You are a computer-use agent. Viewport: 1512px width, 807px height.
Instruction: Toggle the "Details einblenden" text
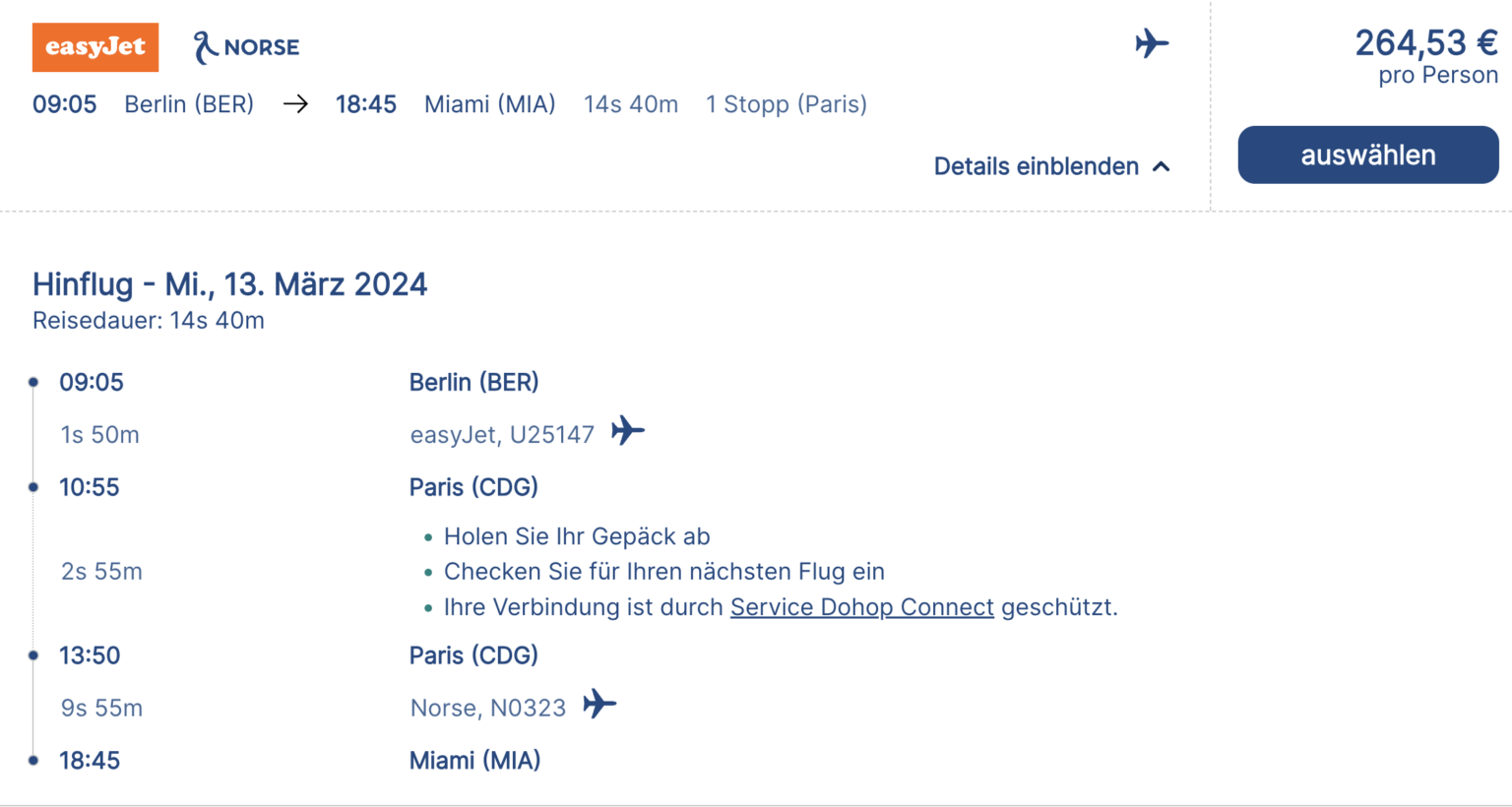coord(1036,166)
